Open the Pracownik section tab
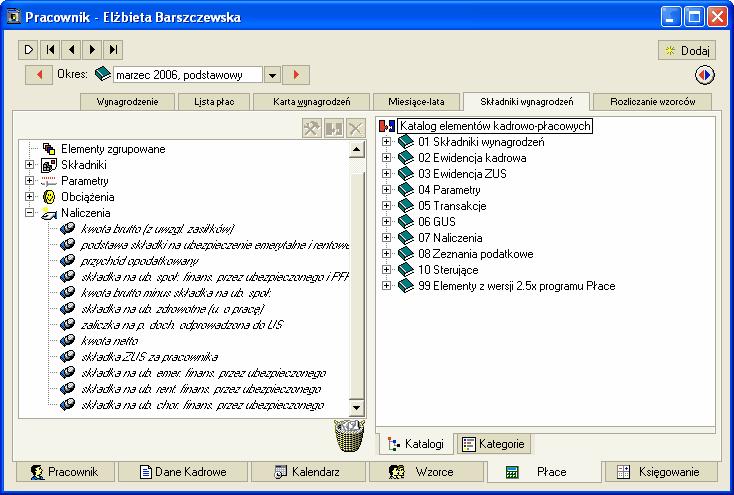This screenshot has width=734, height=495. (65, 472)
